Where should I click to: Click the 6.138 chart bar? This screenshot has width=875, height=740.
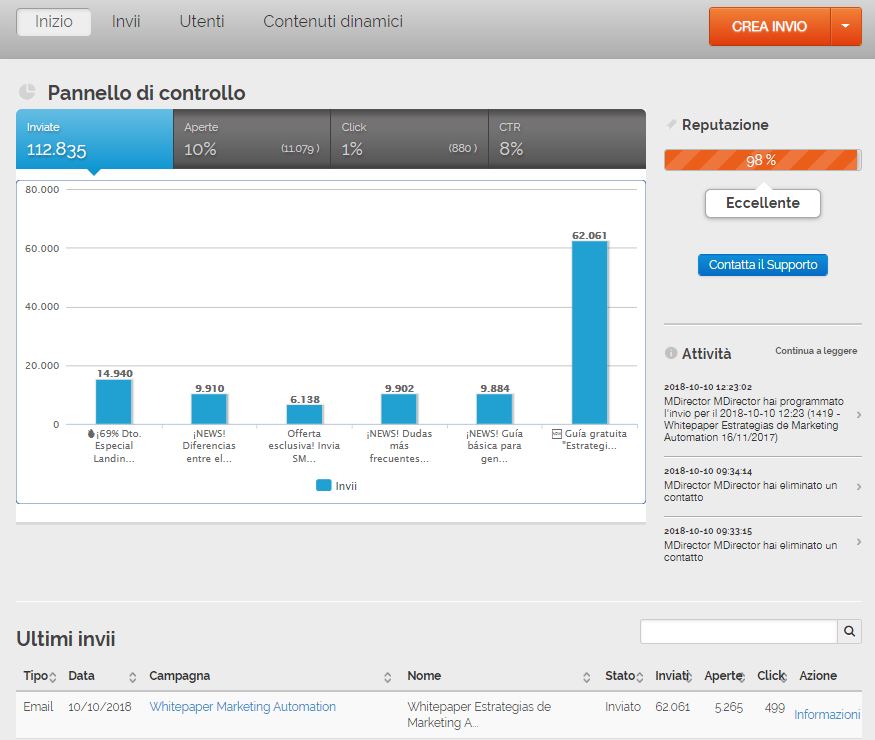click(x=304, y=415)
